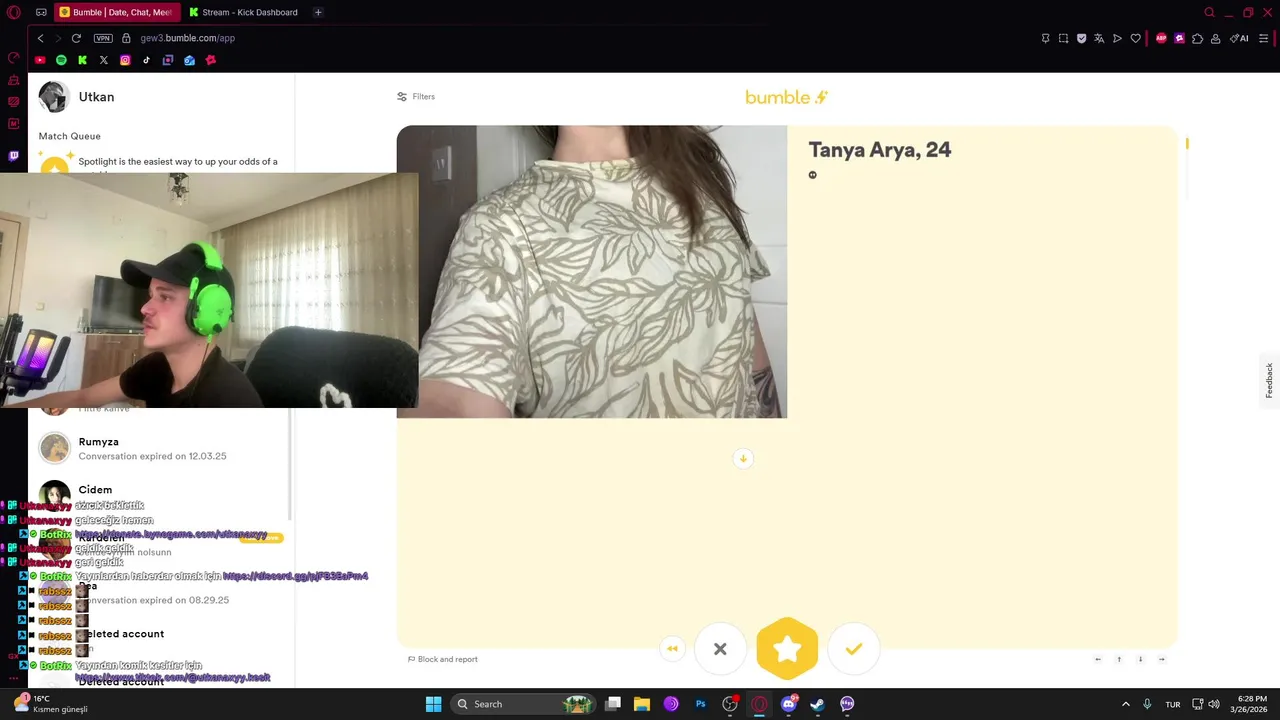
Task: Search tabs with magnifier icon
Action: (x=1209, y=12)
